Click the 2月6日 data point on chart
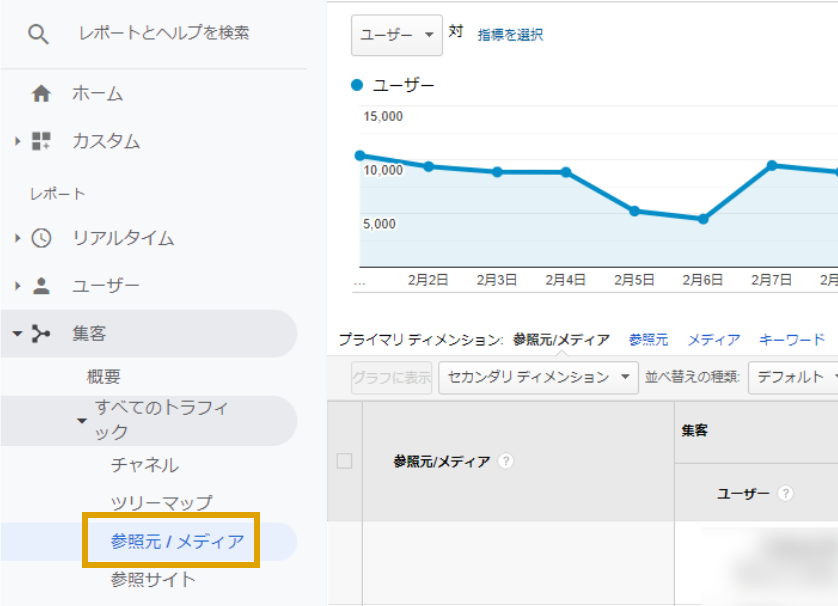 click(703, 219)
